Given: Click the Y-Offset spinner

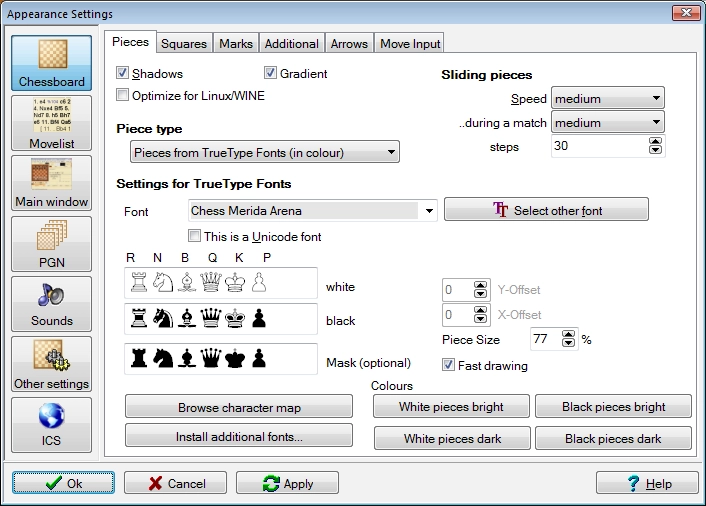Looking at the screenshot, I should pyautogui.click(x=480, y=289).
